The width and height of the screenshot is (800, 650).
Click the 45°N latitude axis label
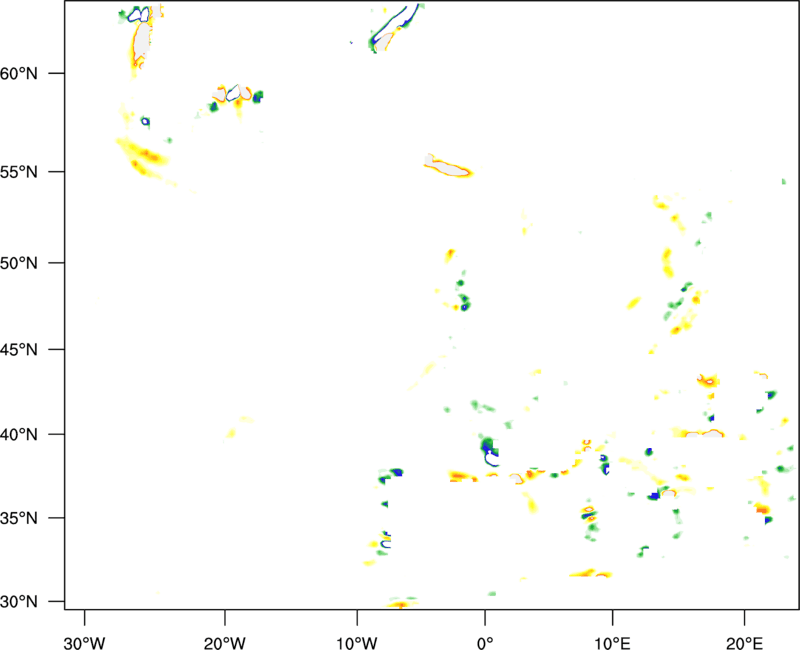click(19, 349)
